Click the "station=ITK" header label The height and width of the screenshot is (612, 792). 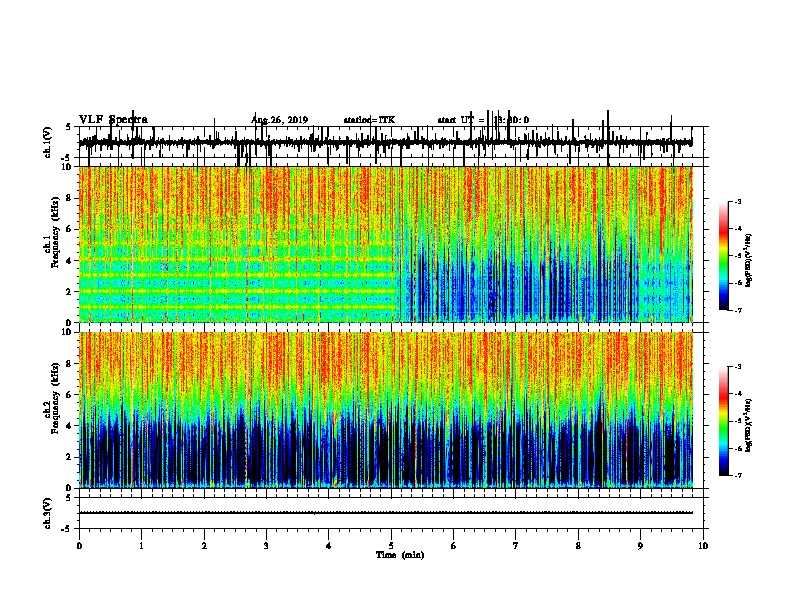(x=369, y=120)
